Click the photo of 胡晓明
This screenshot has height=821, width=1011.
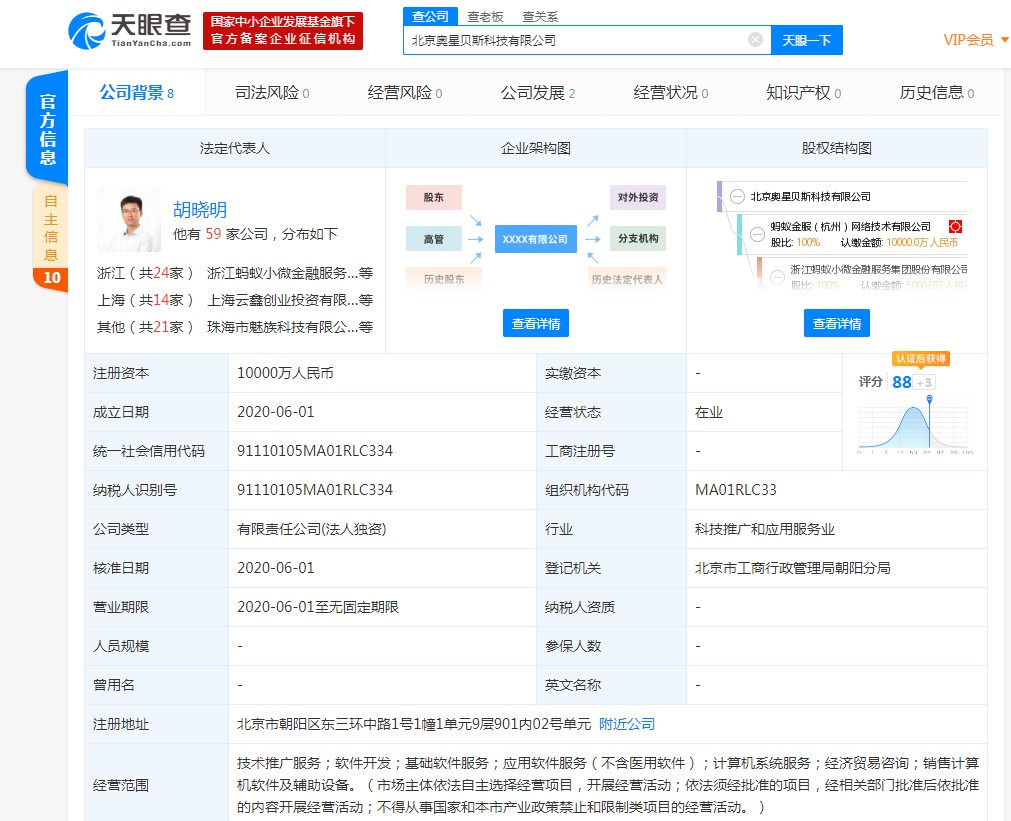pyautogui.click(x=129, y=220)
